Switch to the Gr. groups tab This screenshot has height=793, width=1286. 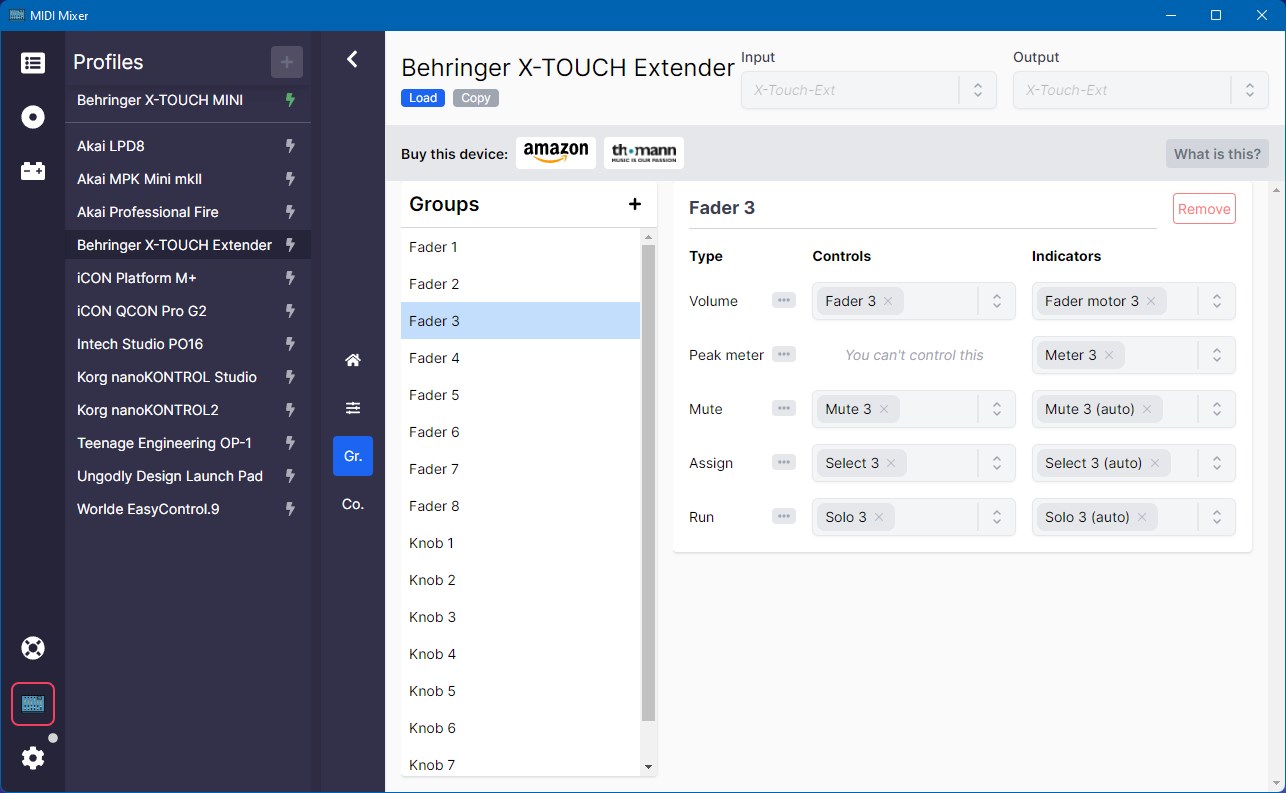tap(353, 456)
